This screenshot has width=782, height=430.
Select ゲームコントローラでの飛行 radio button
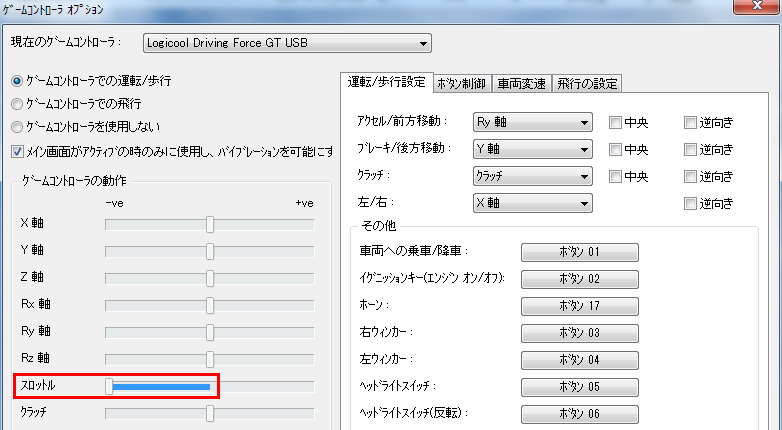click(17, 104)
